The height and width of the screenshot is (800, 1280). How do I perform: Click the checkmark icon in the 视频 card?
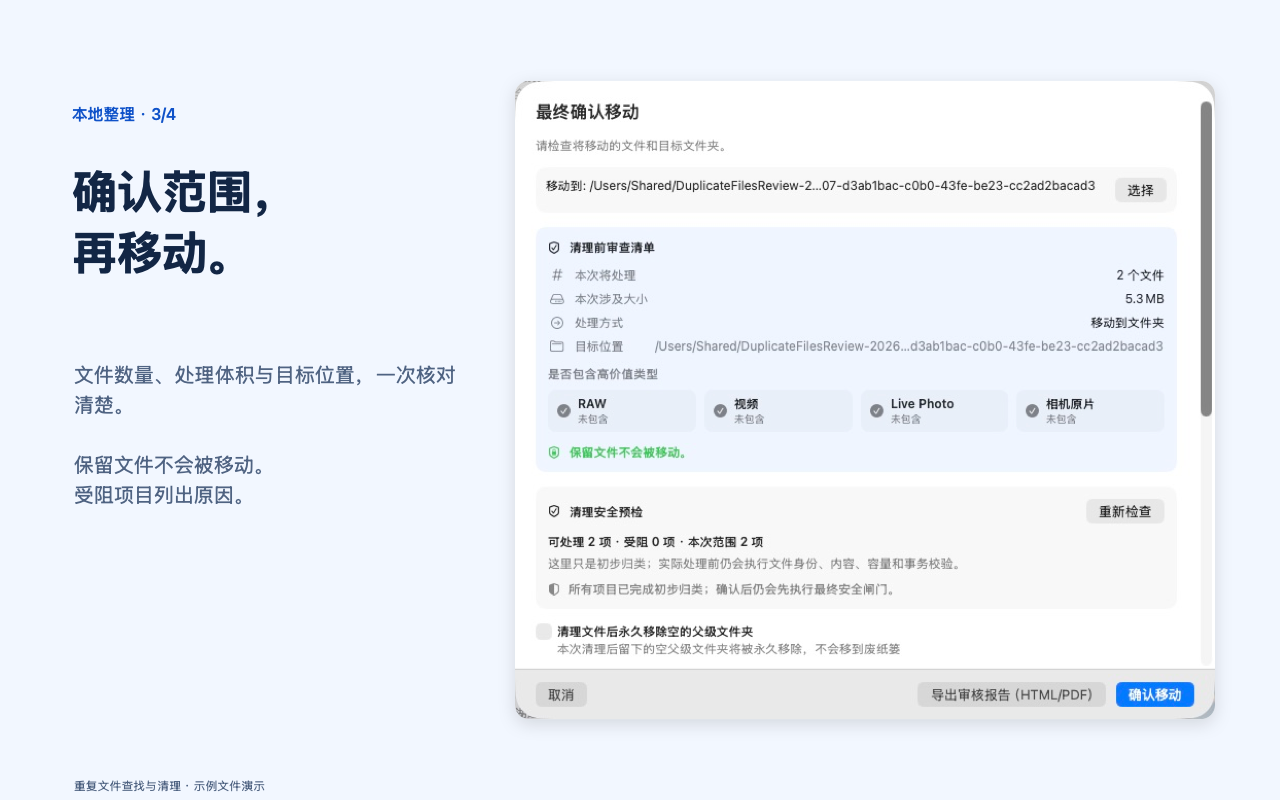720,411
